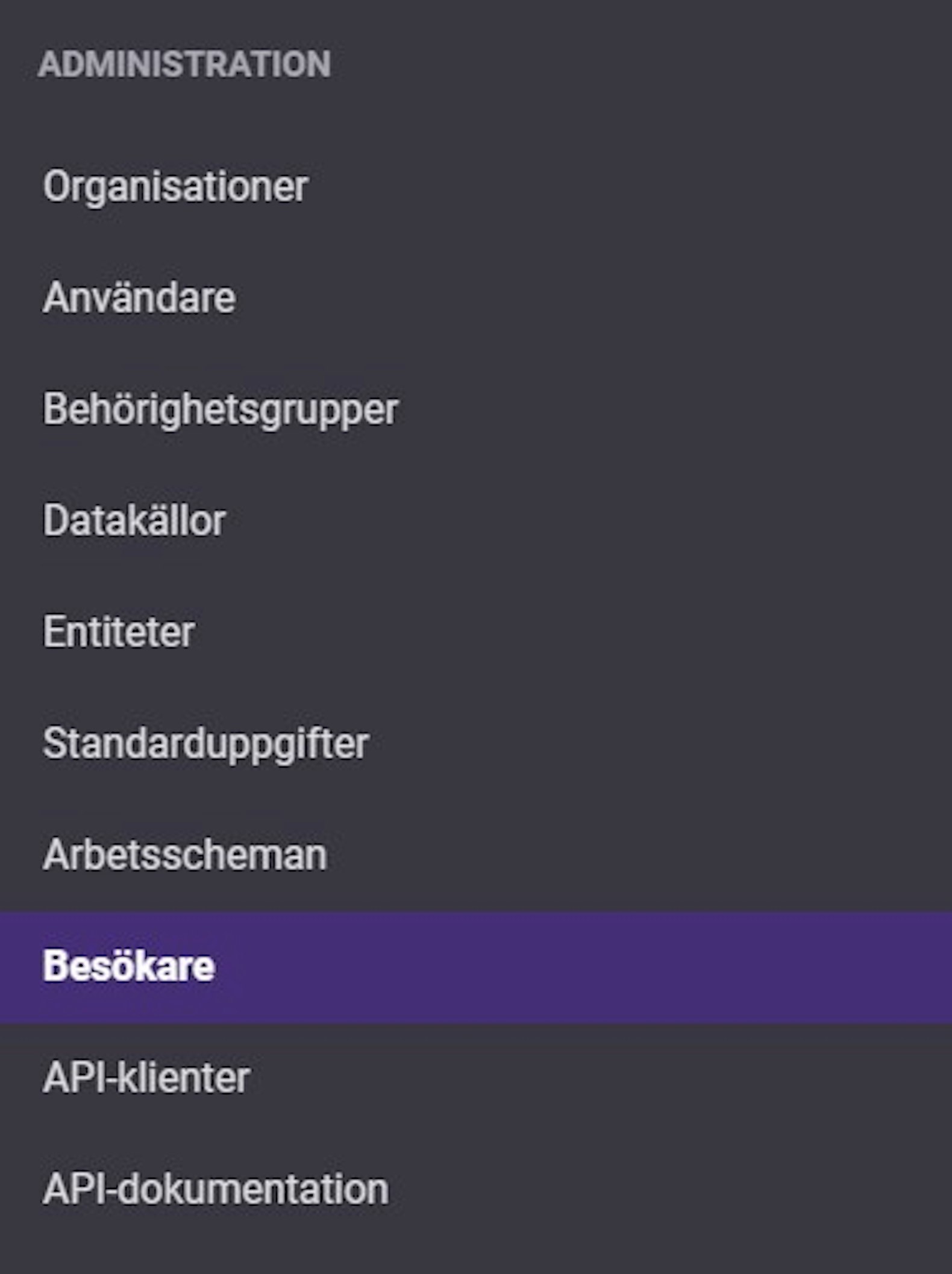Switch to the data sources entry Datakällor
Screen dimensions: 952x1274
pyautogui.click(x=476, y=521)
